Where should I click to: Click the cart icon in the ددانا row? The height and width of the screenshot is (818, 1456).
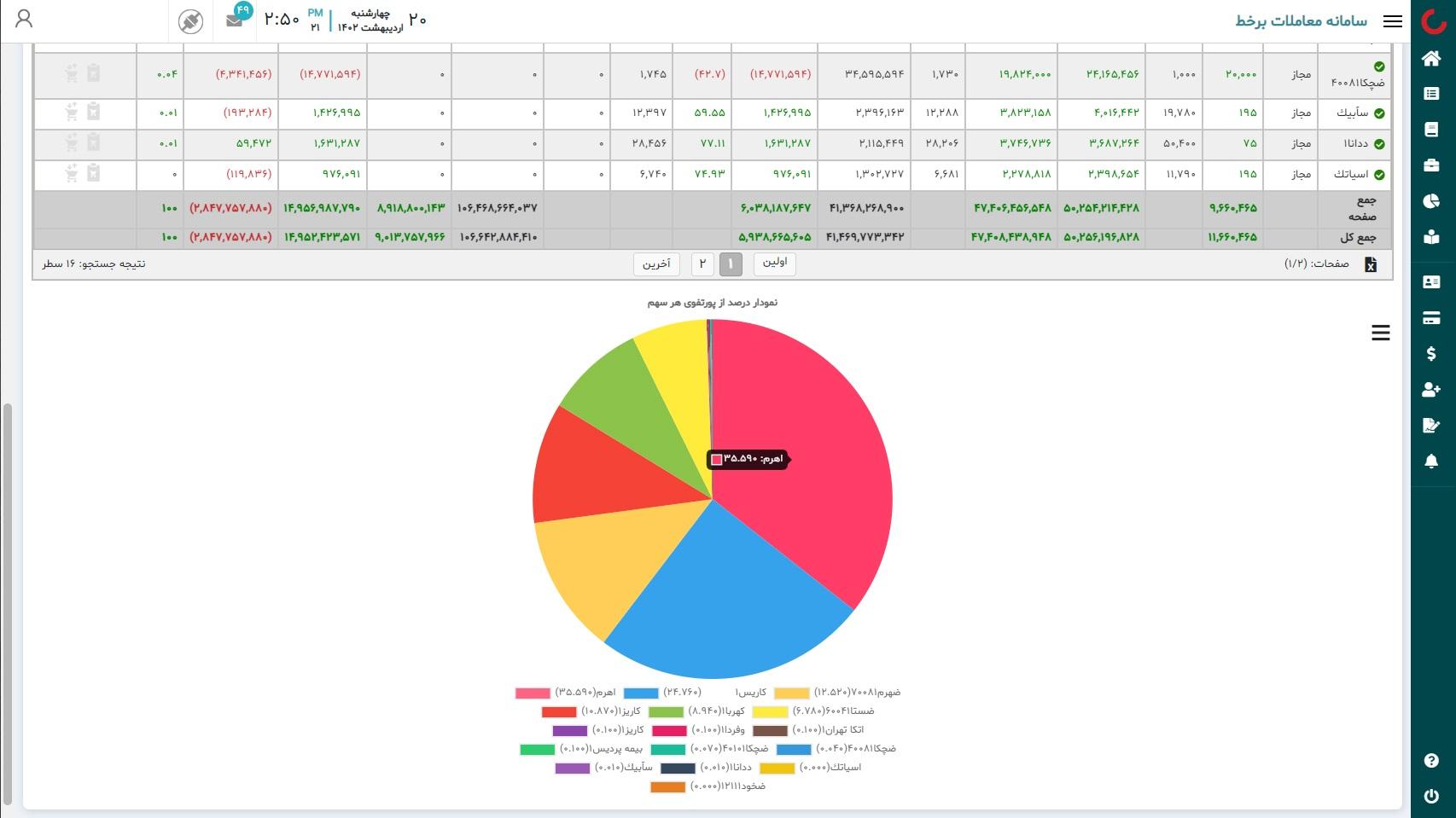pos(71,142)
